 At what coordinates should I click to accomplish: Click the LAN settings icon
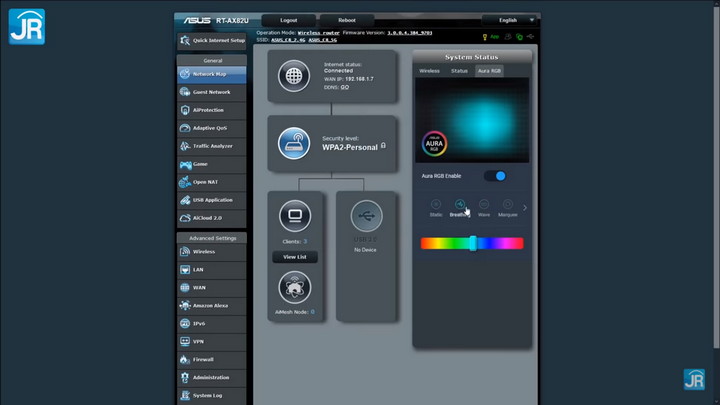tap(185, 270)
